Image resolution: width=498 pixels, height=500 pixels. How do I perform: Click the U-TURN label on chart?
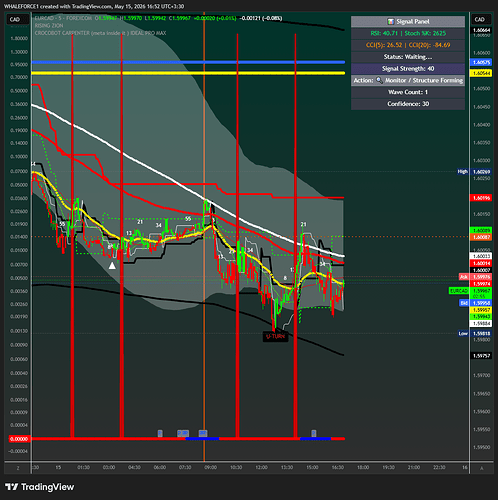(275, 336)
